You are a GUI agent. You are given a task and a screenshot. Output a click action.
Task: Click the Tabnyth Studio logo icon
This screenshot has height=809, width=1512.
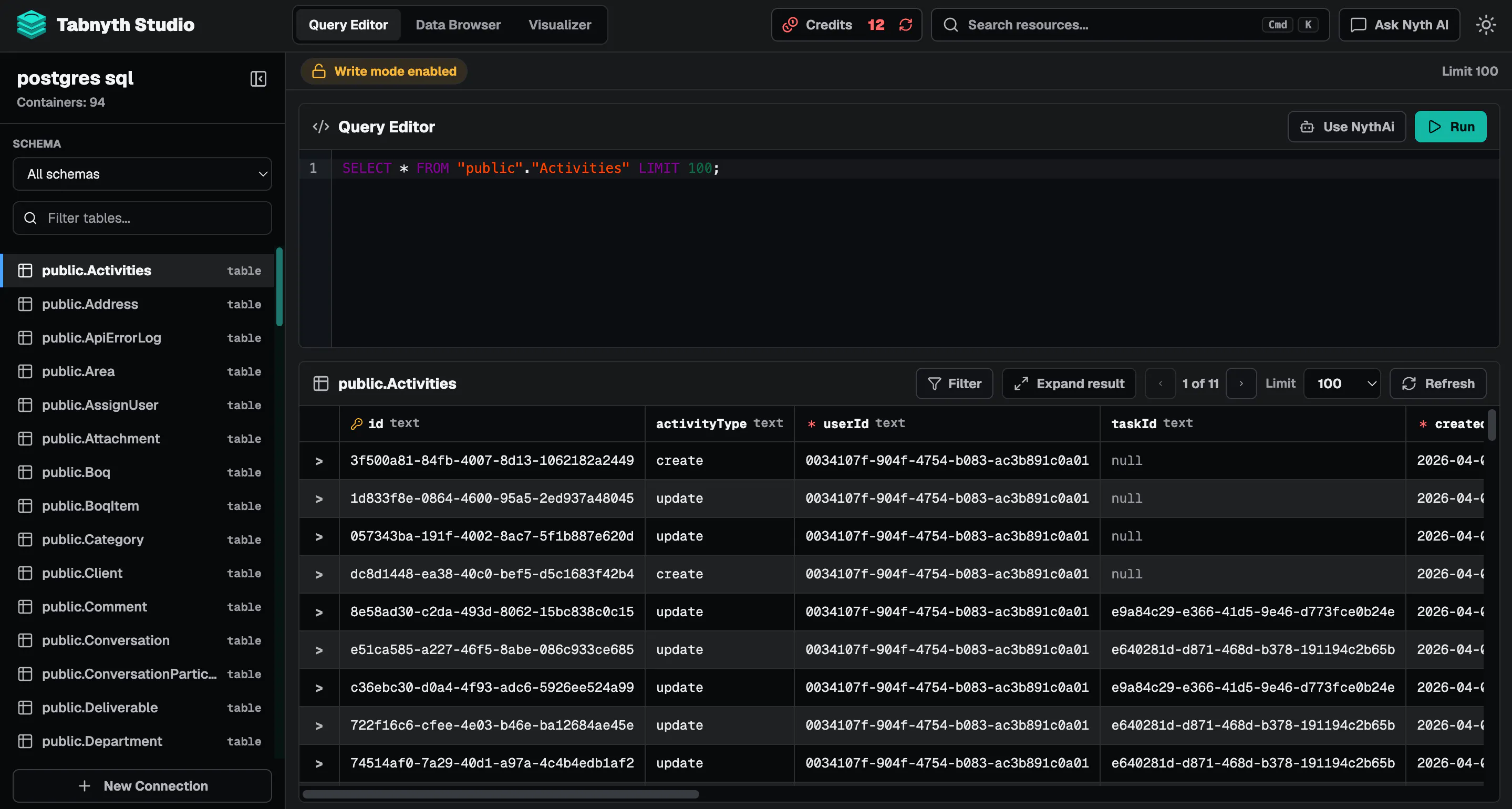[x=31, y=25]
